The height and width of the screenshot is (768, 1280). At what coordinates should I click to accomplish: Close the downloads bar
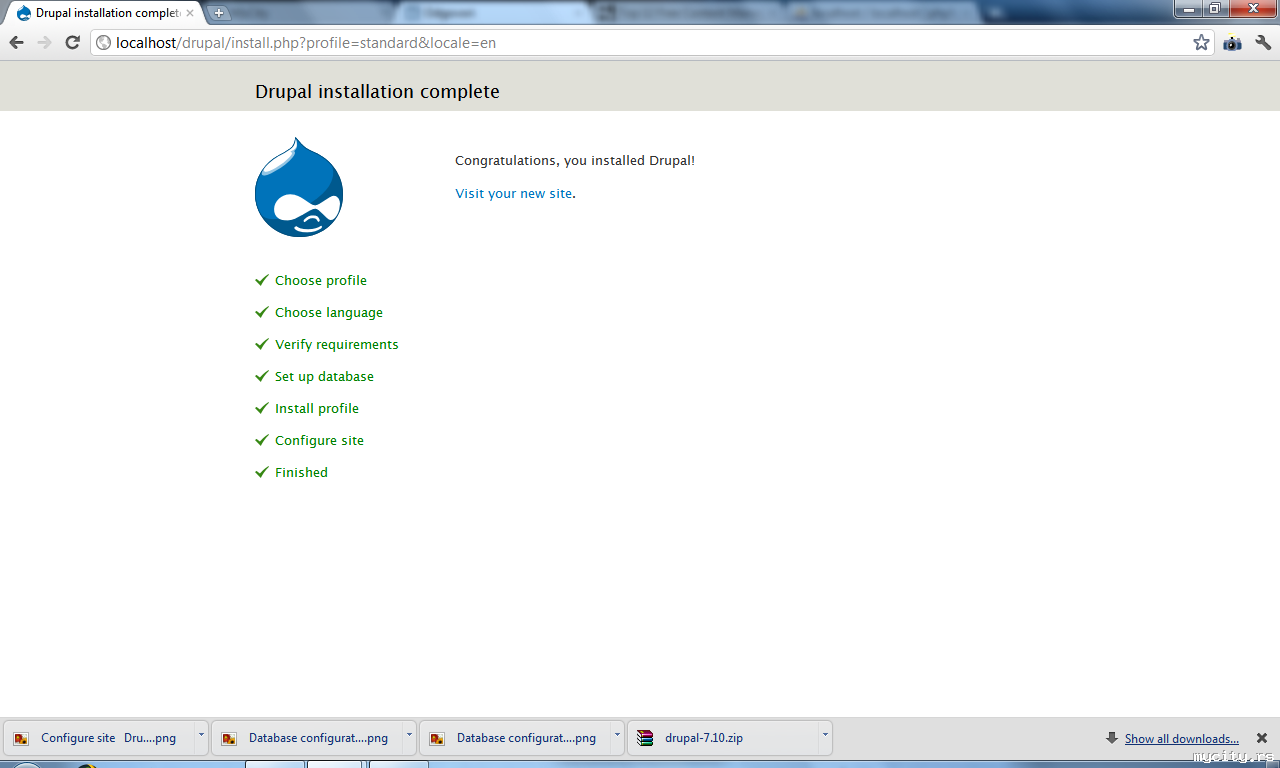1262,738
